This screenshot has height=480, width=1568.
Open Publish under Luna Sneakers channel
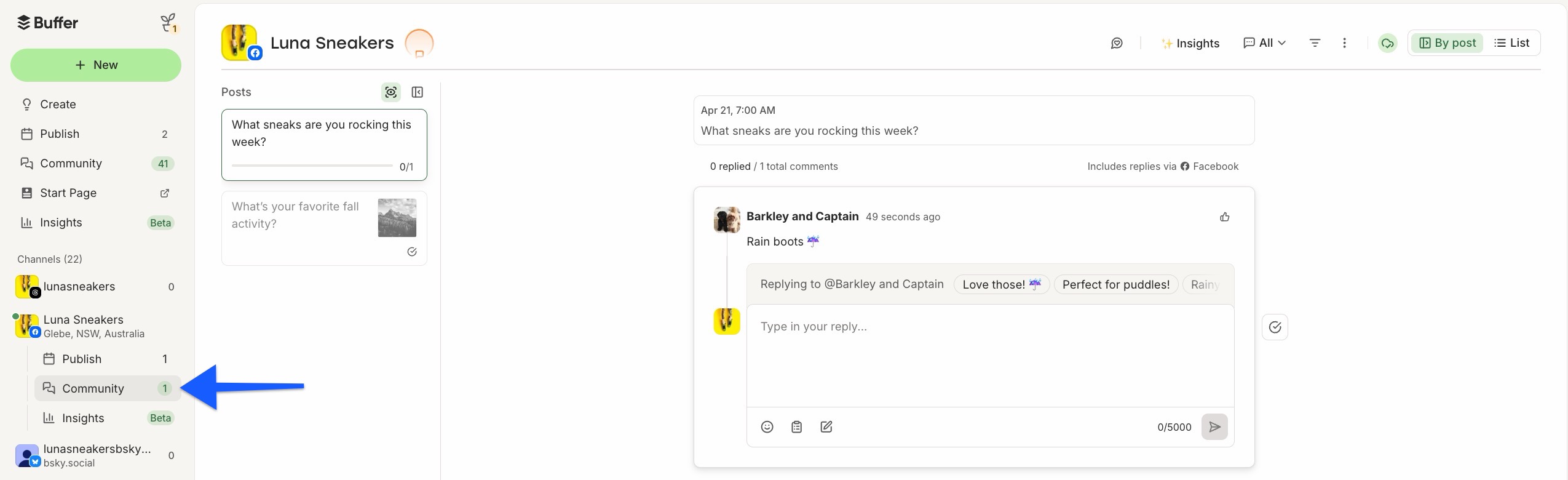tap(107, 359)
